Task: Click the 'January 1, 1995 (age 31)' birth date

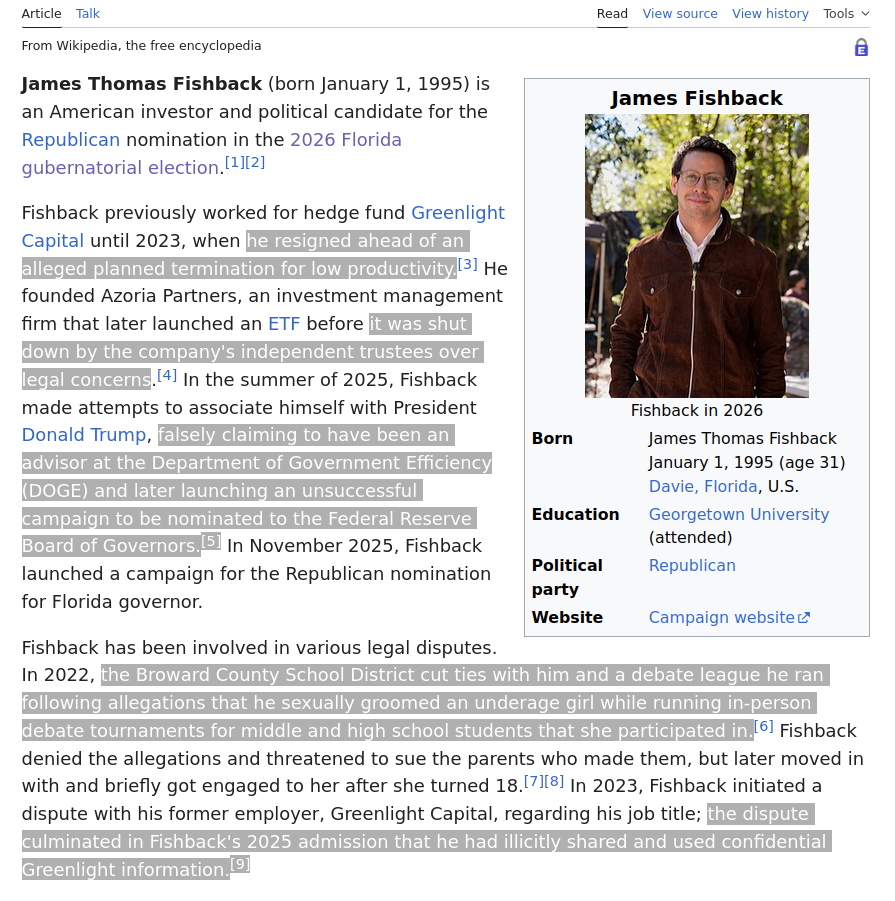Action: 747,463
